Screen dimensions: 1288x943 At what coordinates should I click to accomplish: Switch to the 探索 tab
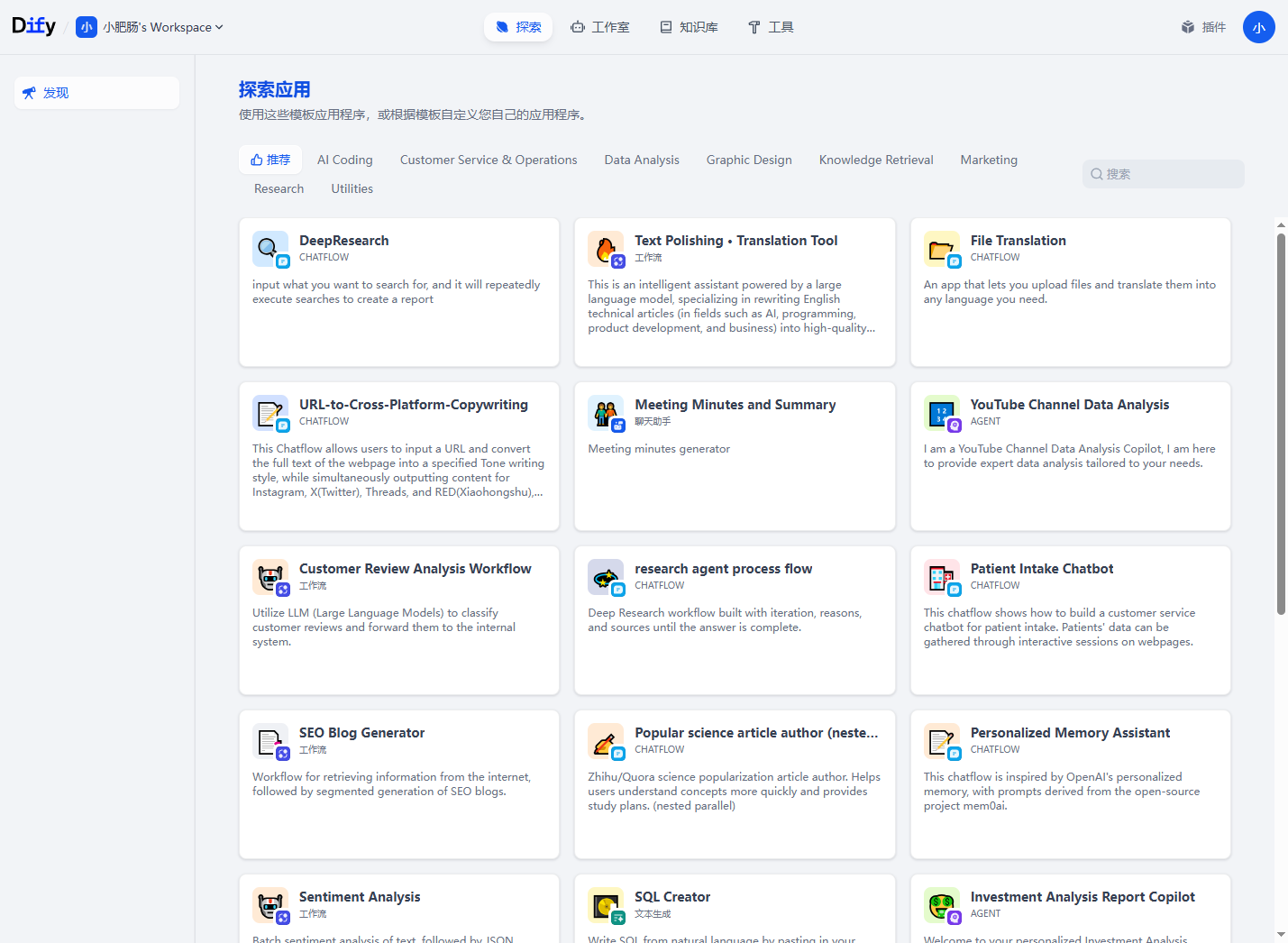click(x=518, y=27)
